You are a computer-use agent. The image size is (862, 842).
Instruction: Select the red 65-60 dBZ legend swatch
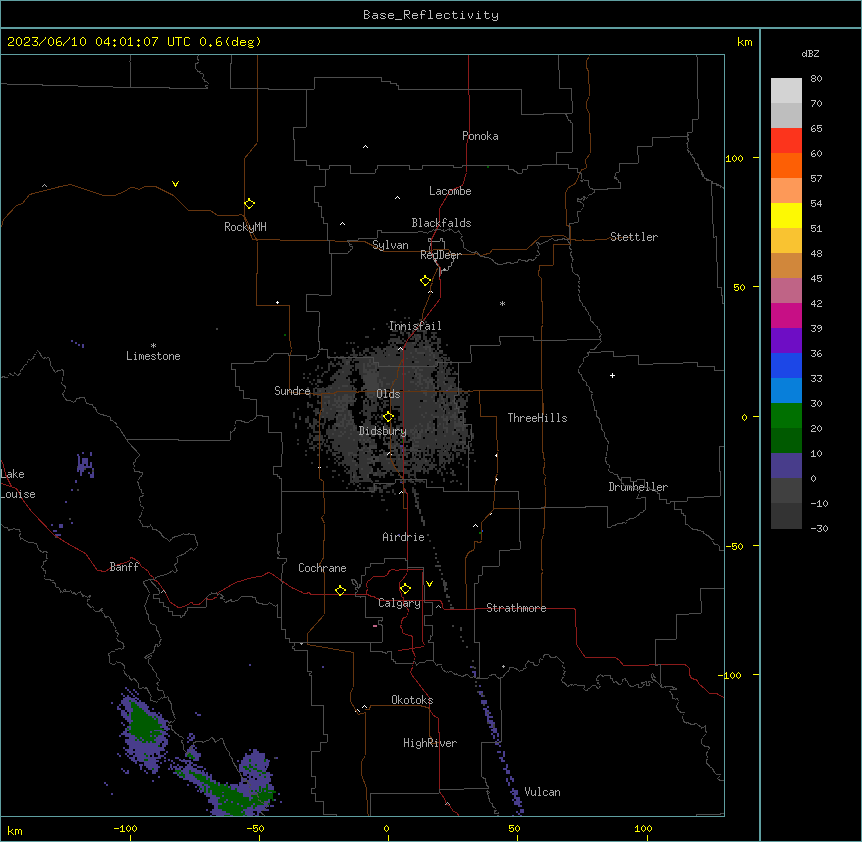[786, 140]
